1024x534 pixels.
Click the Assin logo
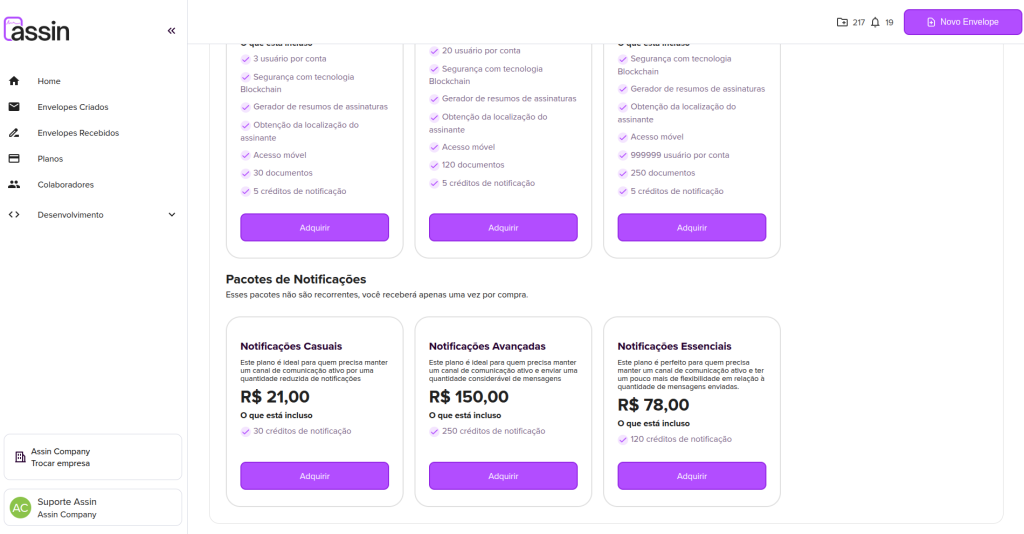(x=37, y=29)
